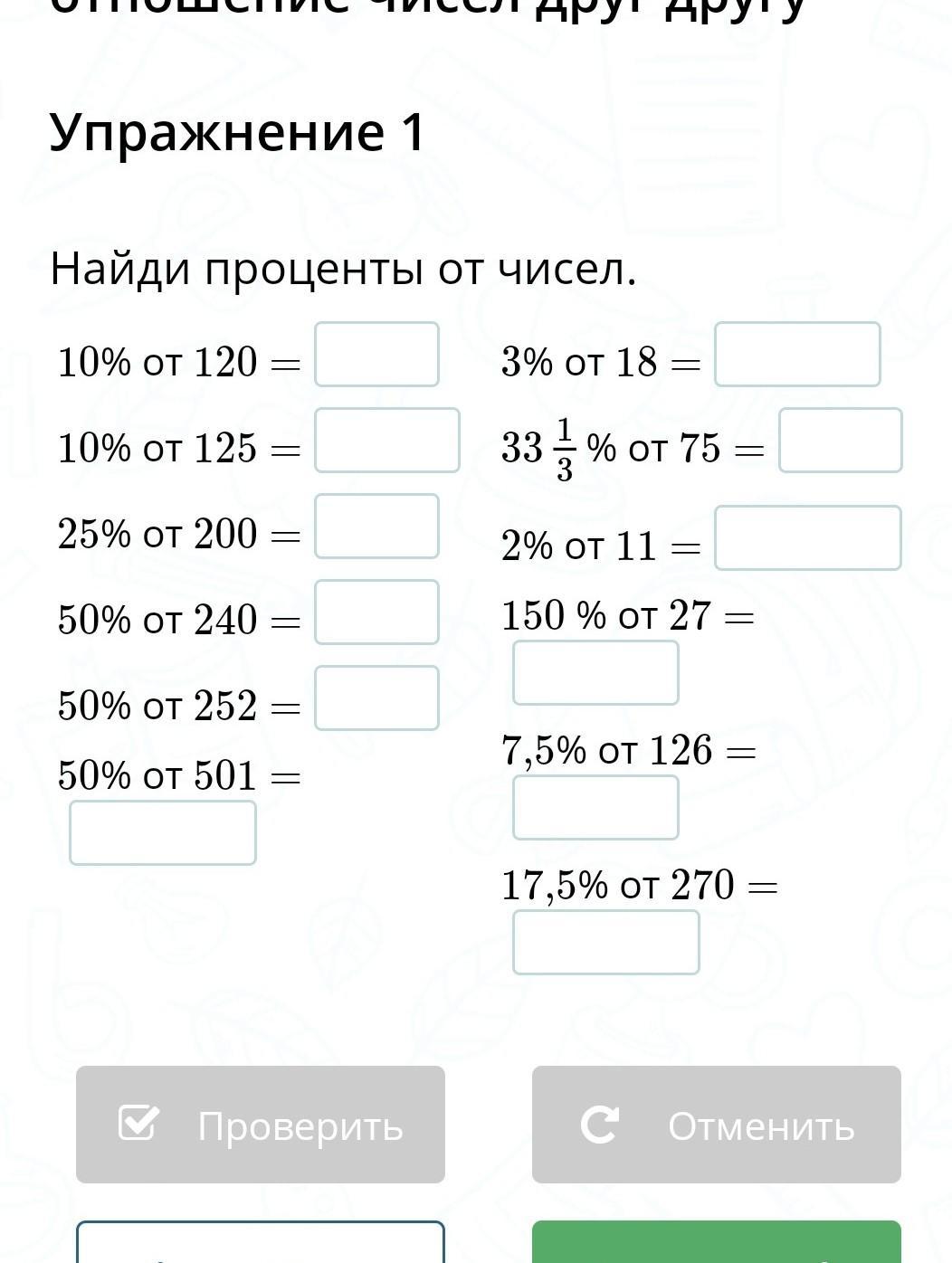
Task: Focus input for 33 1/3 % от 75
Action: [x=840, y=441]
